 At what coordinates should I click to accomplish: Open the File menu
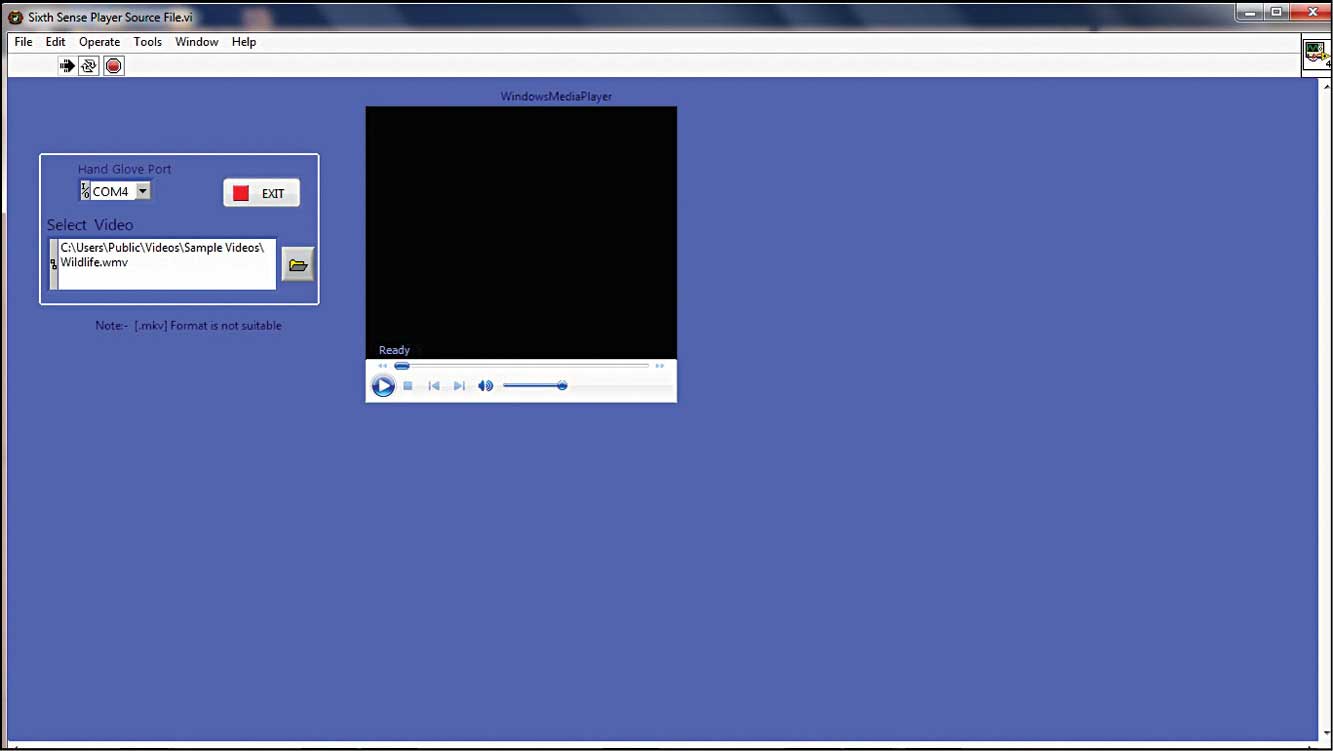tap(23, 42)
